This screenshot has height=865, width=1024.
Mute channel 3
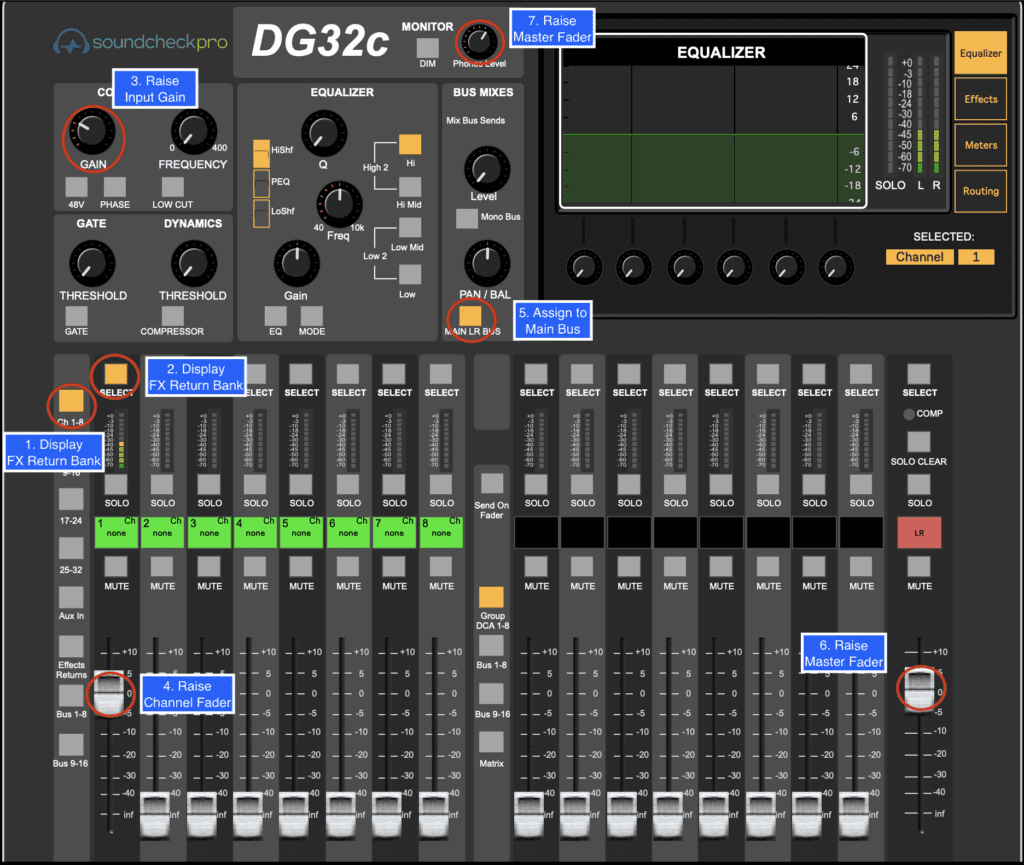tap(209, 567)
